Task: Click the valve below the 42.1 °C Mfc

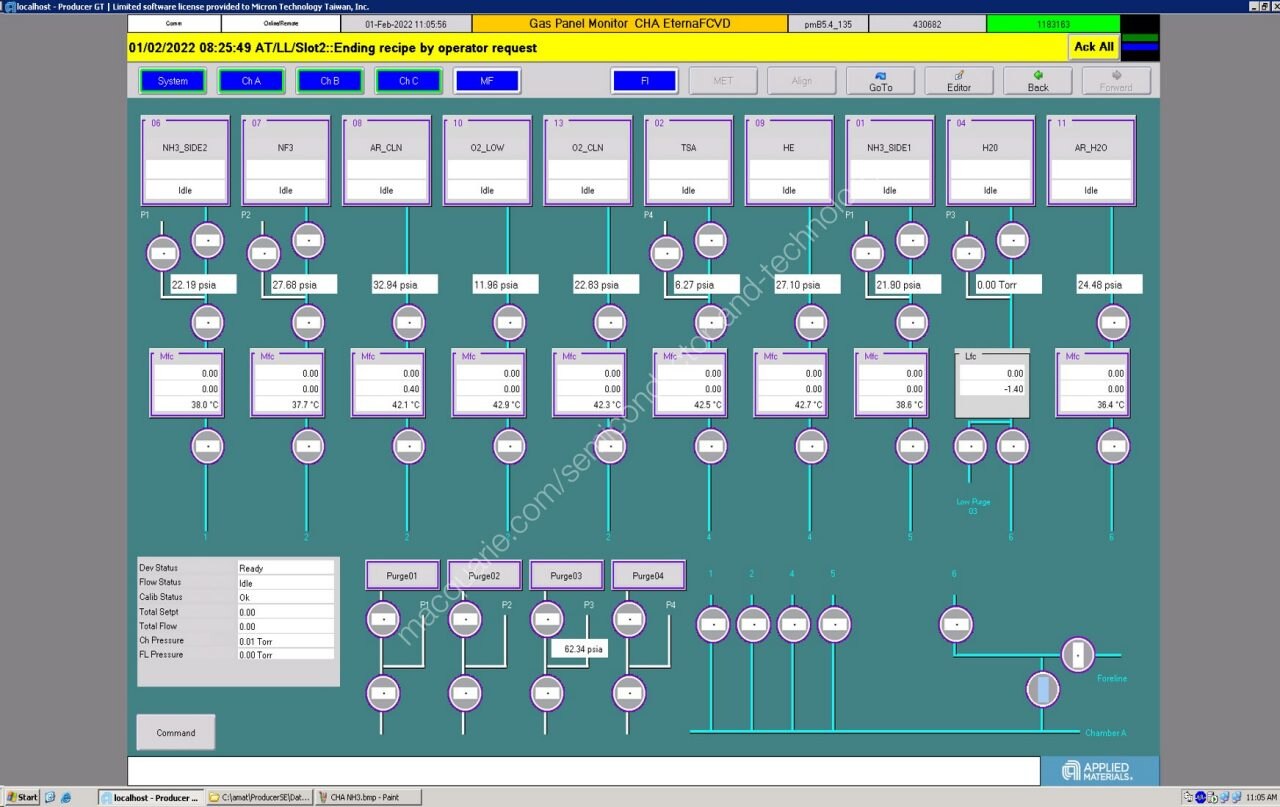Action: pyautogui.click(x=408, y=446)
